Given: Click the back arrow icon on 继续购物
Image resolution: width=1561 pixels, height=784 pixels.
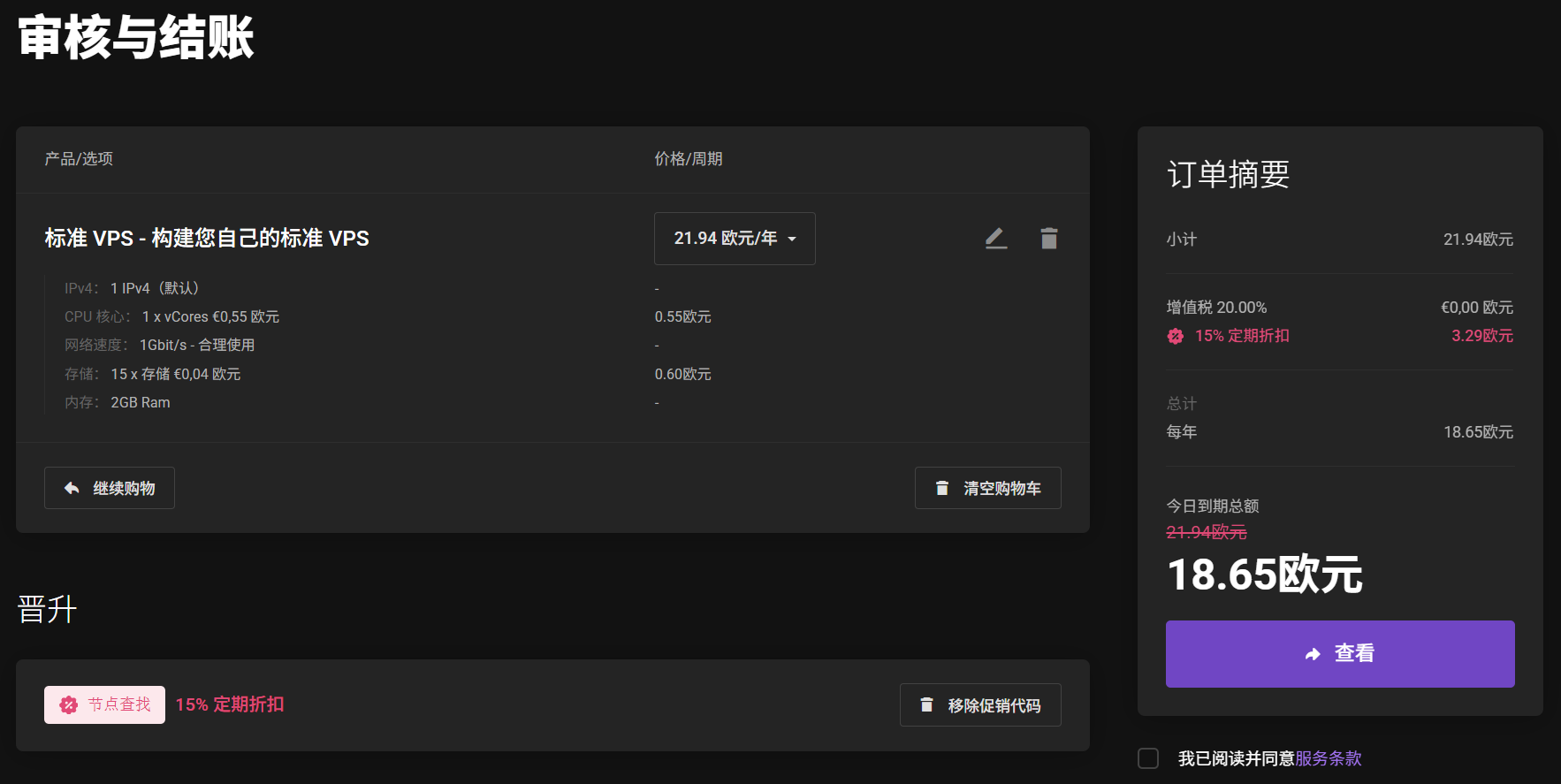Looking at the screenshot, I should click(72, 488).
